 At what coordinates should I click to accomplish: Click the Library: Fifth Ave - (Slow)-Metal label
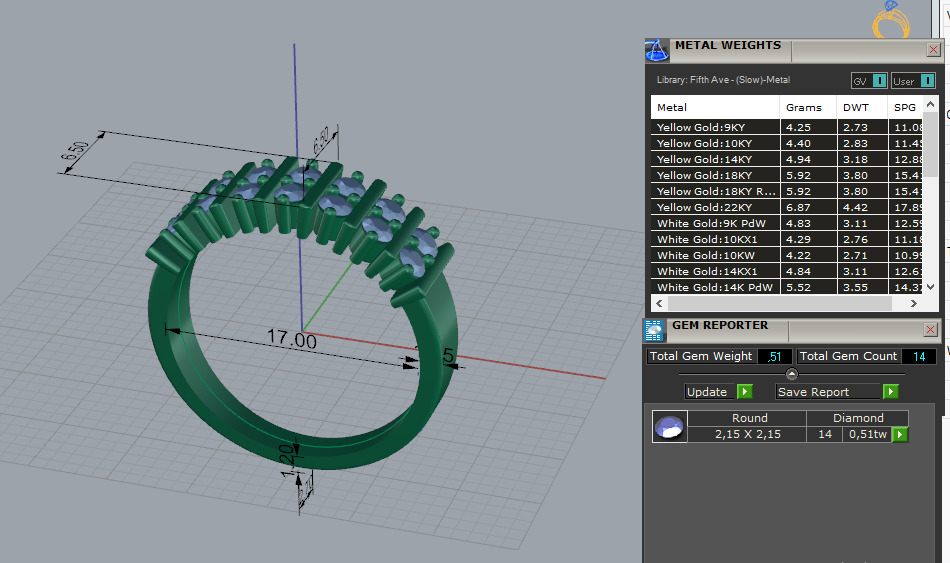723,80
